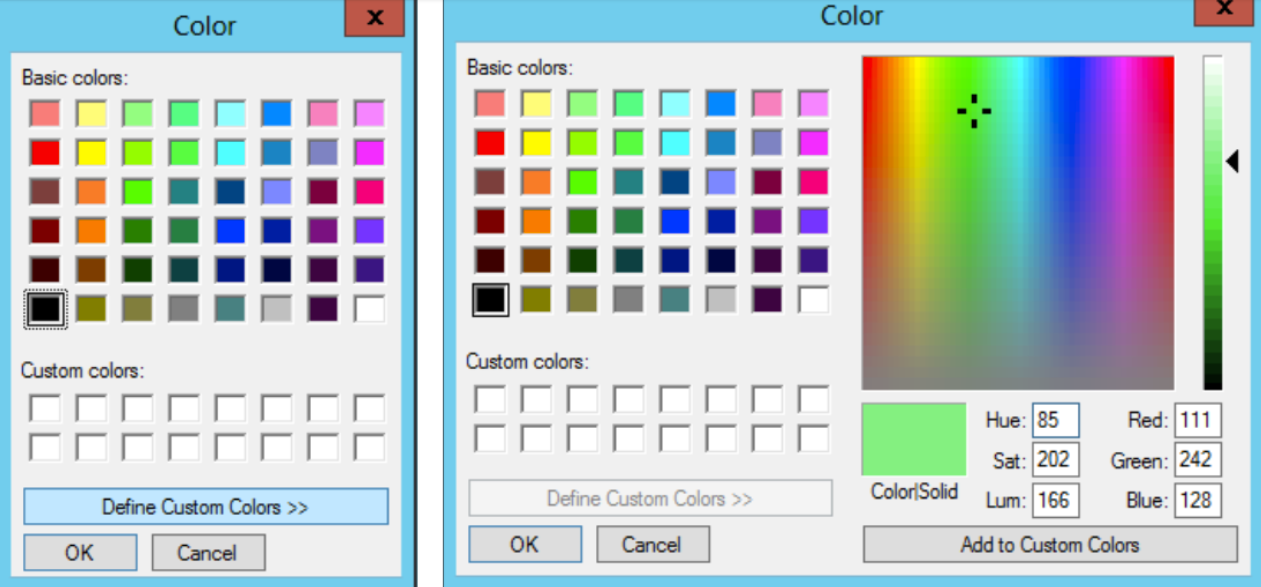Viewport: 1261px width, 587px height.
Task: Select the Green value input box
Action: pos(1197,460)
